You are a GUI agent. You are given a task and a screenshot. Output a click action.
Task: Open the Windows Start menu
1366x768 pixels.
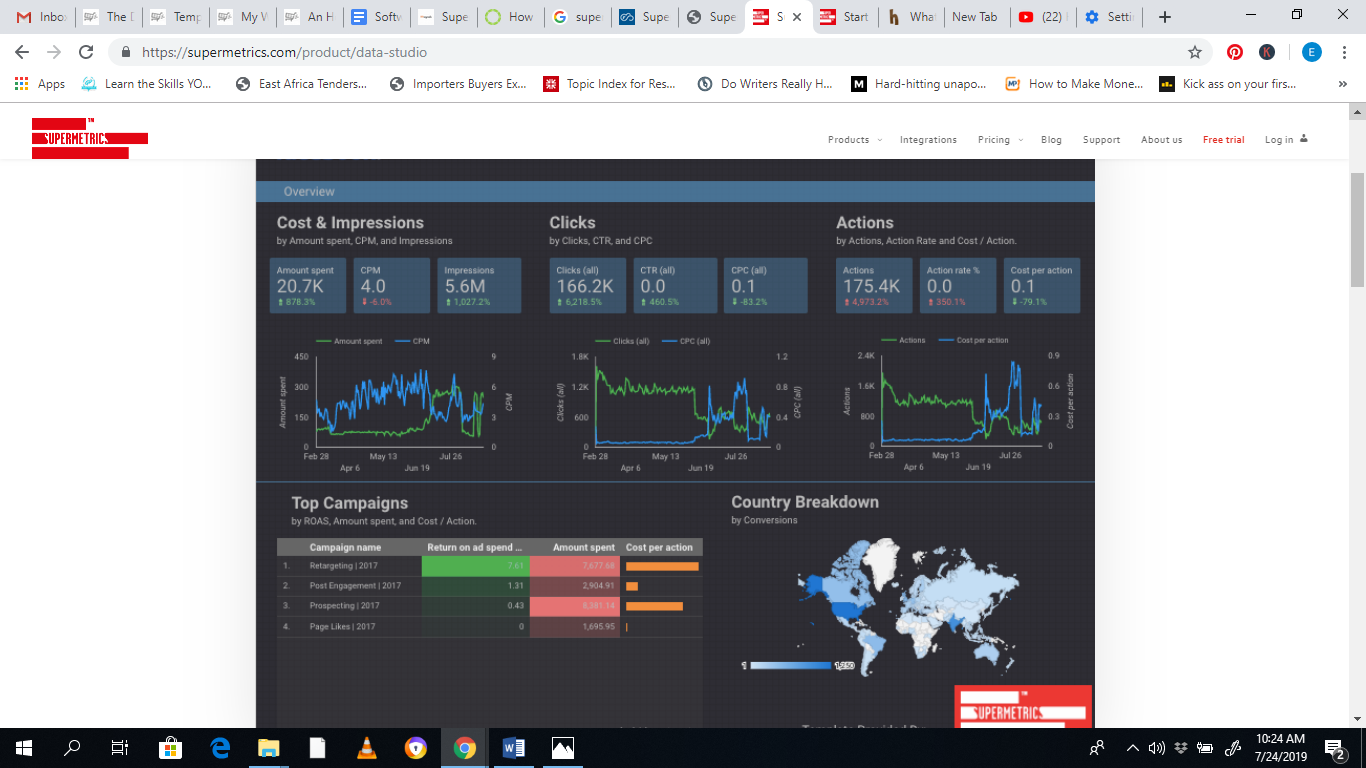24,748
